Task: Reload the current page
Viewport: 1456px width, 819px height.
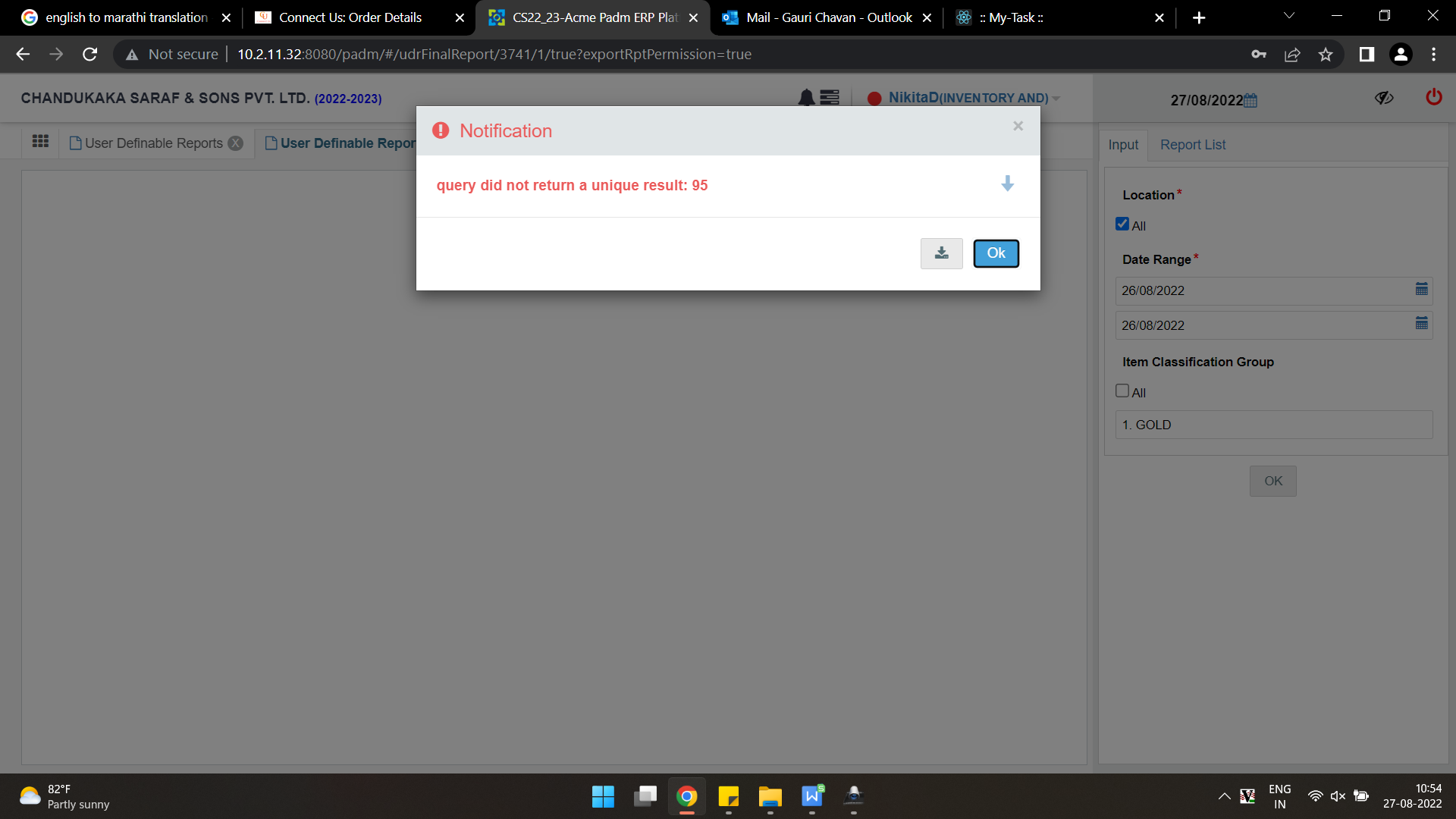Action: point(89,54)
